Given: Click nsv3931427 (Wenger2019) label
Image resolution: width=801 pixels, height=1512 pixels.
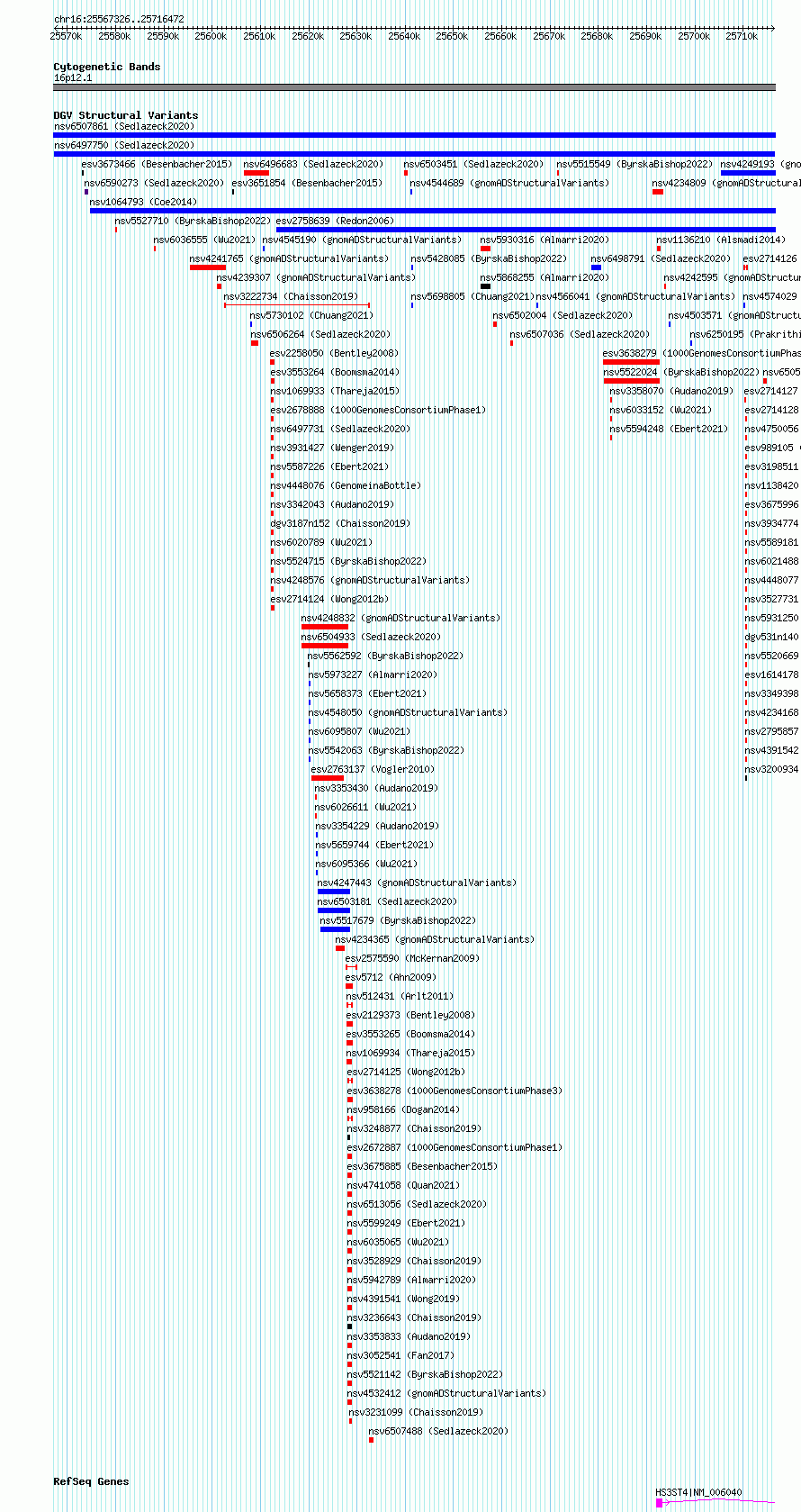Looking at the screenshot, I should pyautogui.click(x=332, y=448).
